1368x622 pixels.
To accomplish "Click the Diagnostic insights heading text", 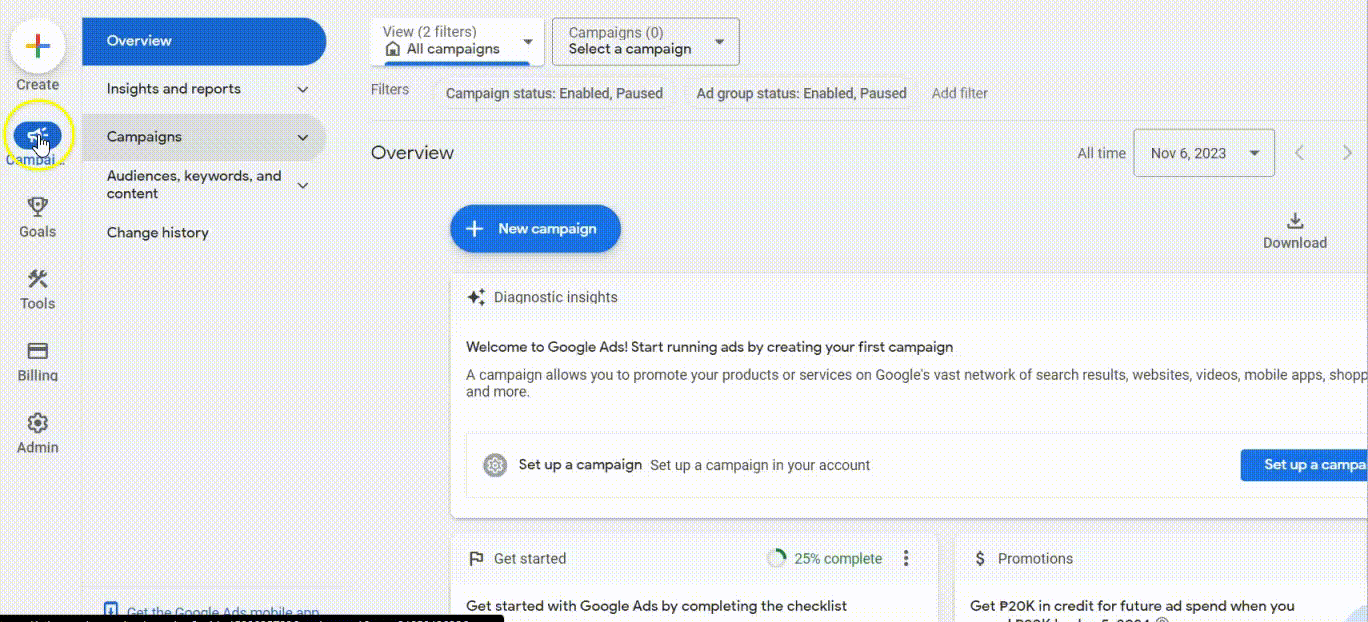I will 556,297.
